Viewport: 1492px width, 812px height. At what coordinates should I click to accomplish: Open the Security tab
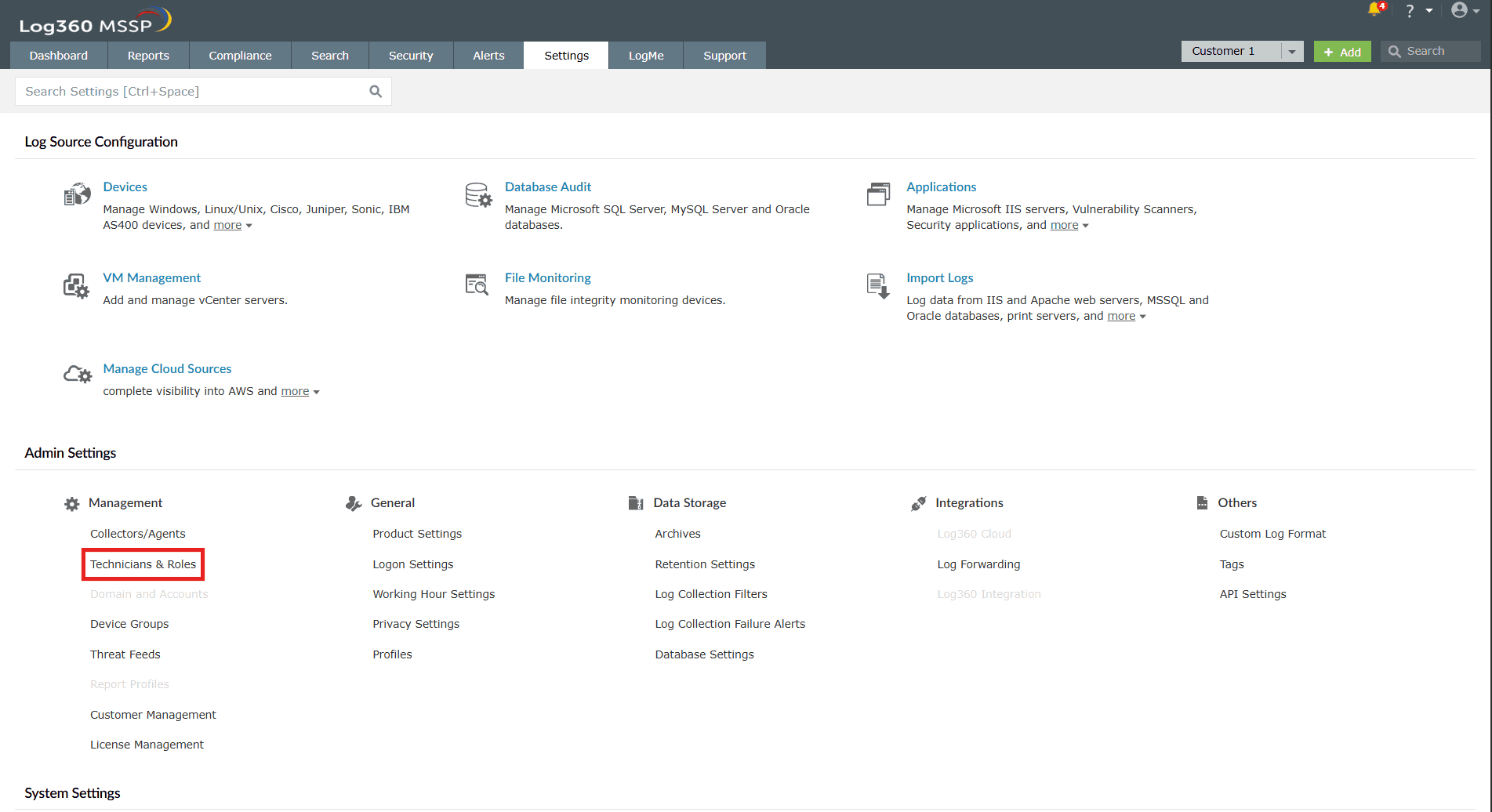point(411,56)
